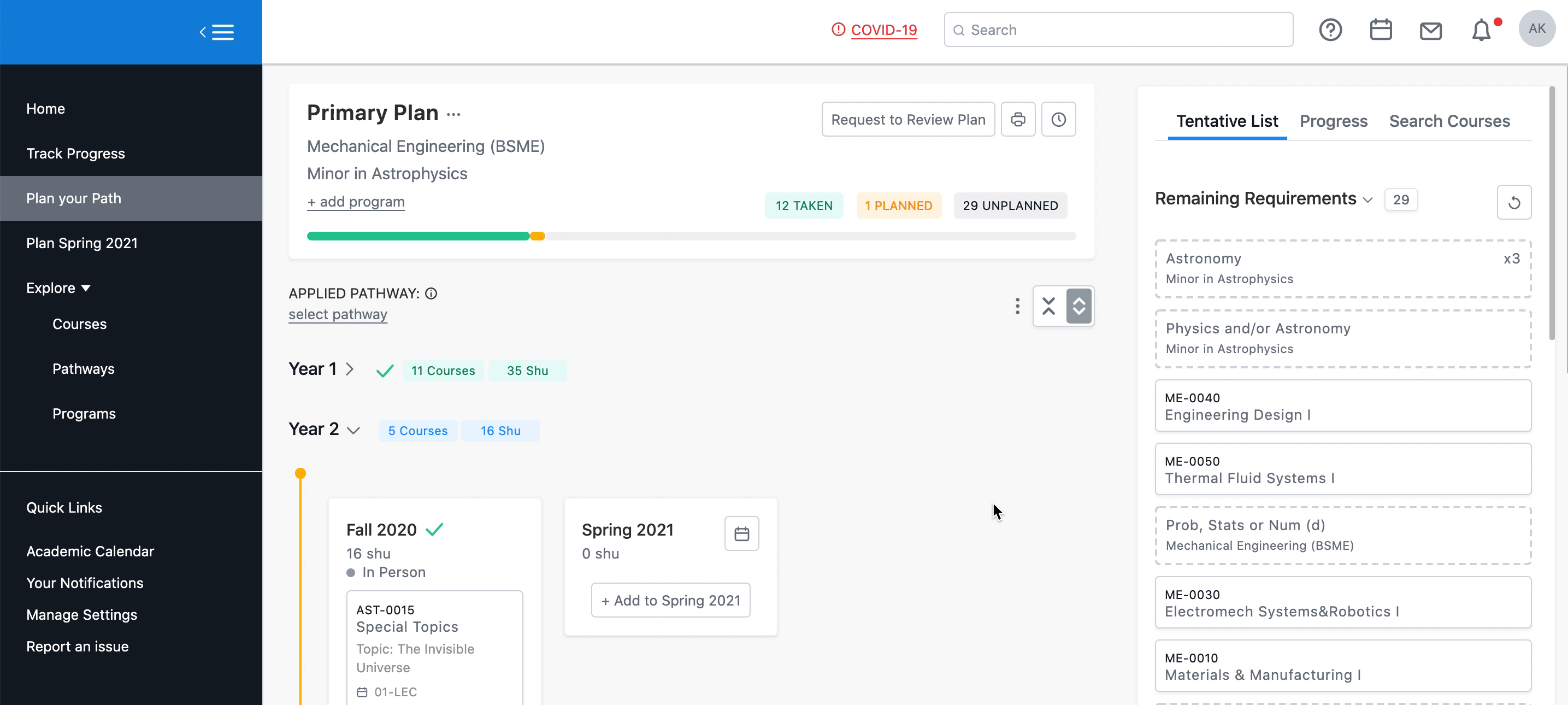
Task: Click the select pathway link
Action: point(337,314)
